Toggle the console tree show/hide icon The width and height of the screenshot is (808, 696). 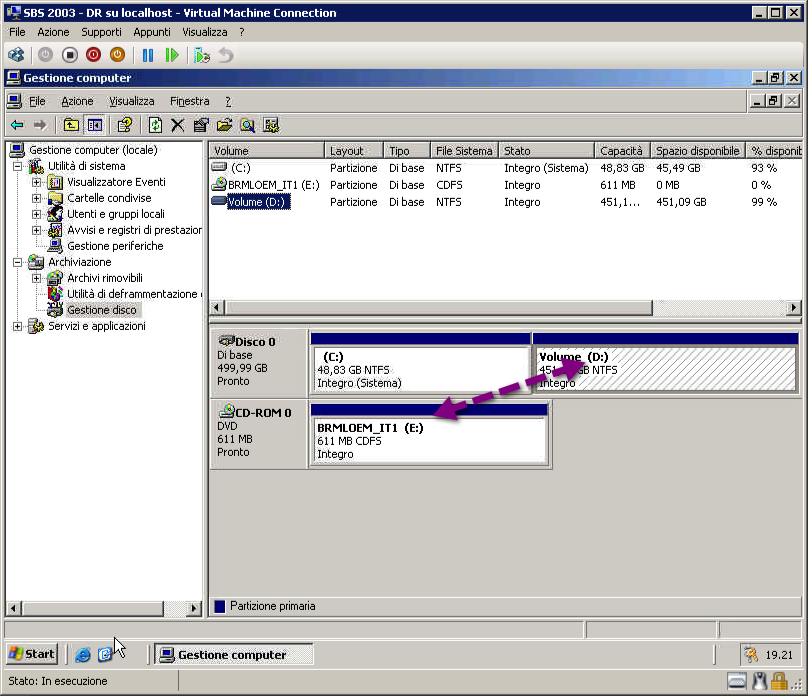tap(95, 125)
